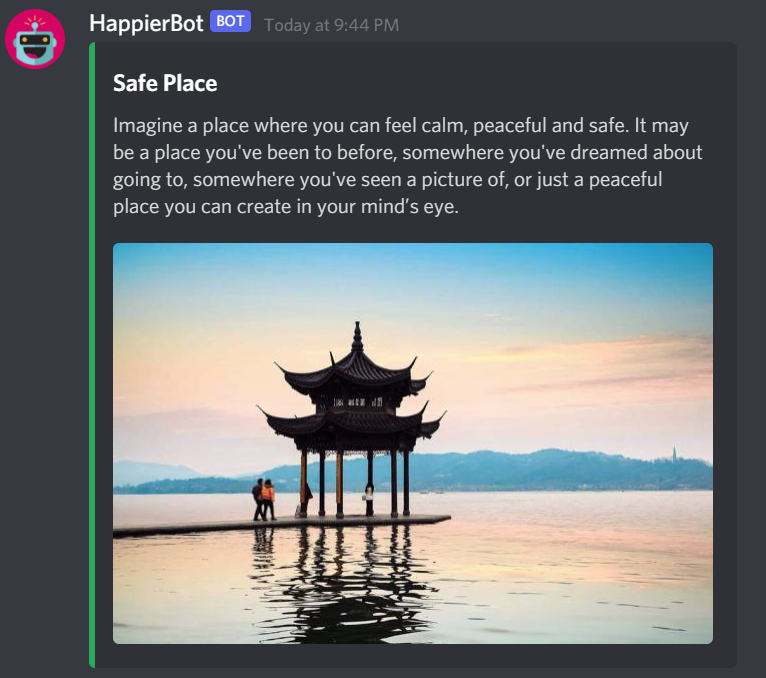This screenshot has height=678, width=766.
Task: Click the person standing inside the pagoda
Action: [x=369, y=497]
